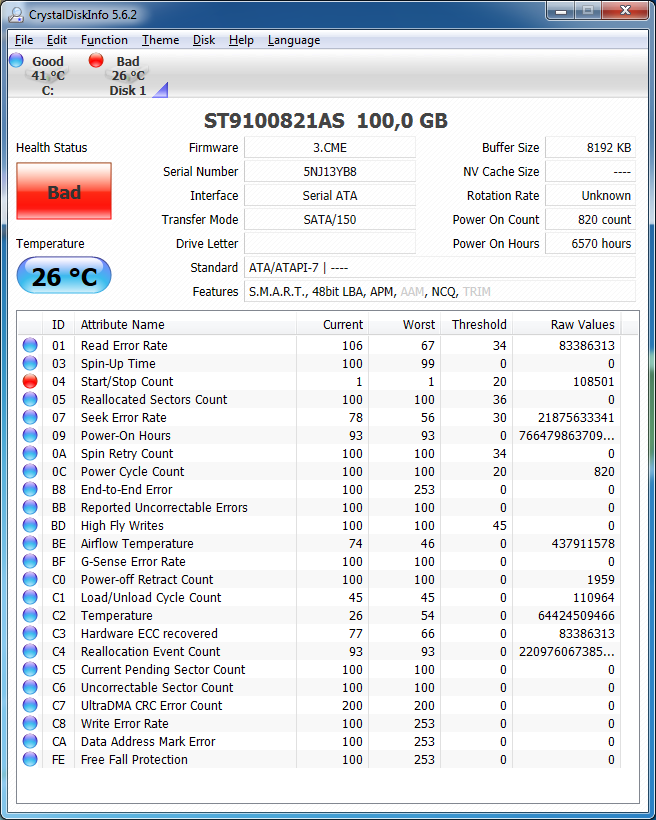The image size is (656, 820).
Task: Click the Raw Values column header
Action: click(x=567, y=325)
